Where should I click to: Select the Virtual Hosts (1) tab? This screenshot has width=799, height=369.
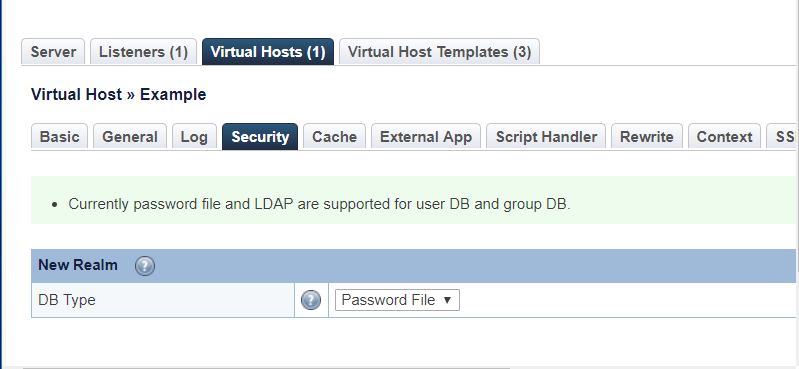tap(268, 51)
